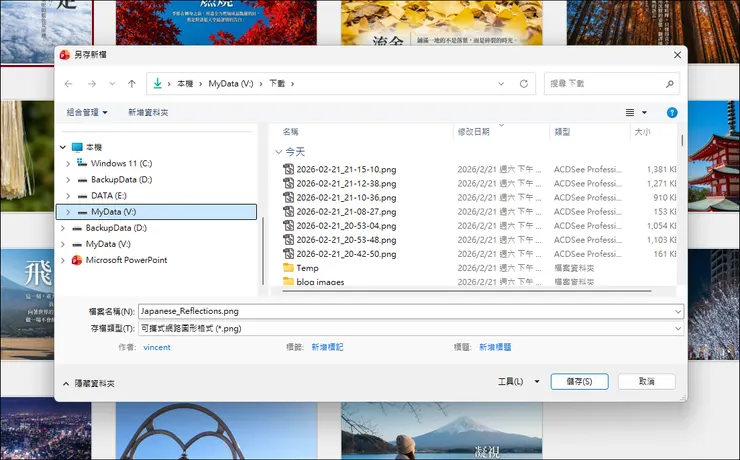Select the yellow ginkgo leaves slide thumbnail

tap(441, 23)
